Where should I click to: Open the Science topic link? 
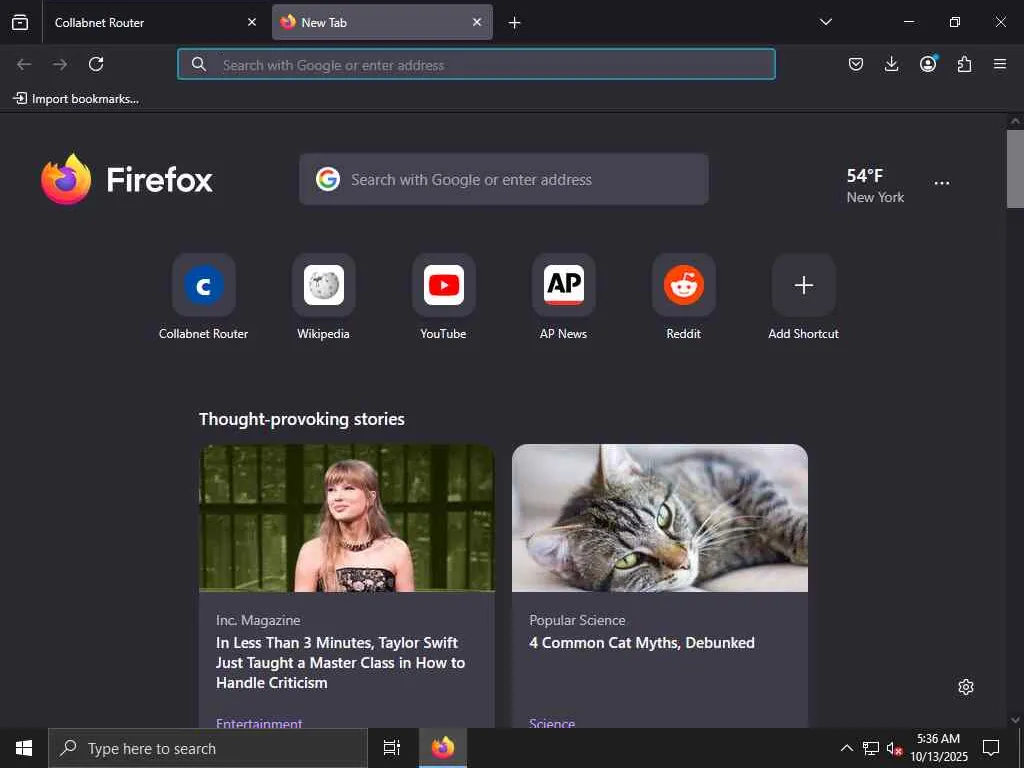click(552, 722)
